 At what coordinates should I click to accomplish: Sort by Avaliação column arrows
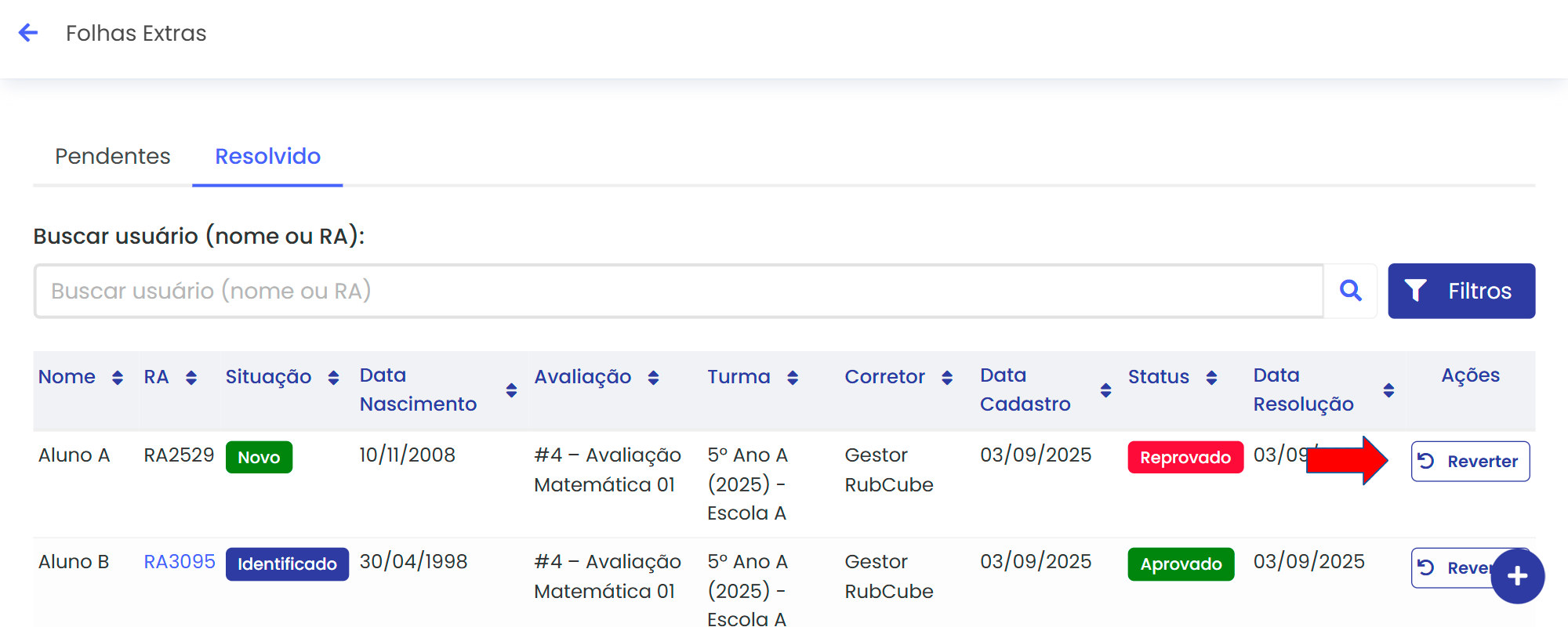pos(653,378)
